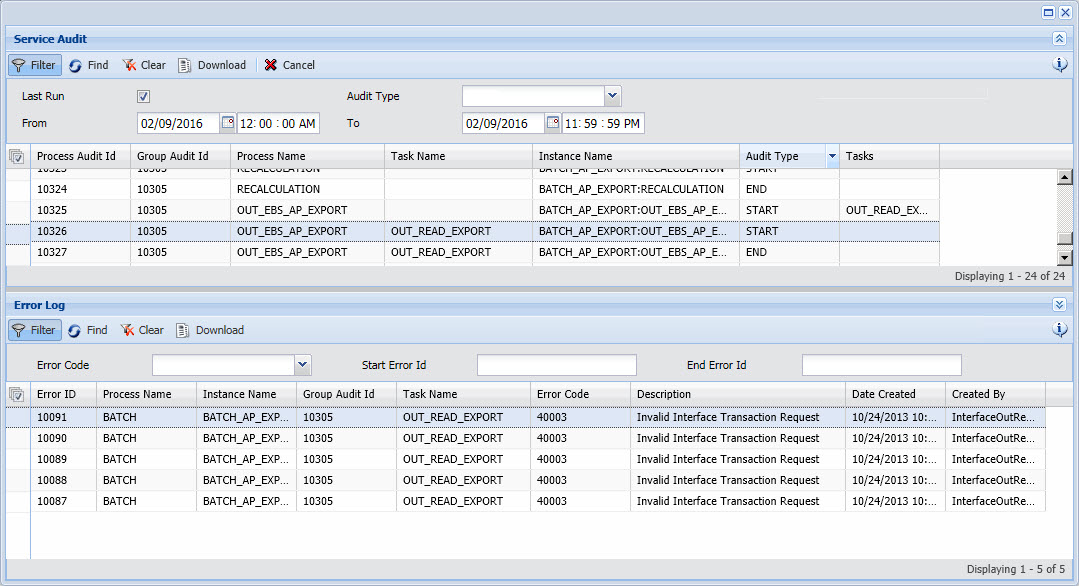Click the Start Error Id input field
Viewport: 1079px width, 586px height.
tap(556, 365)
